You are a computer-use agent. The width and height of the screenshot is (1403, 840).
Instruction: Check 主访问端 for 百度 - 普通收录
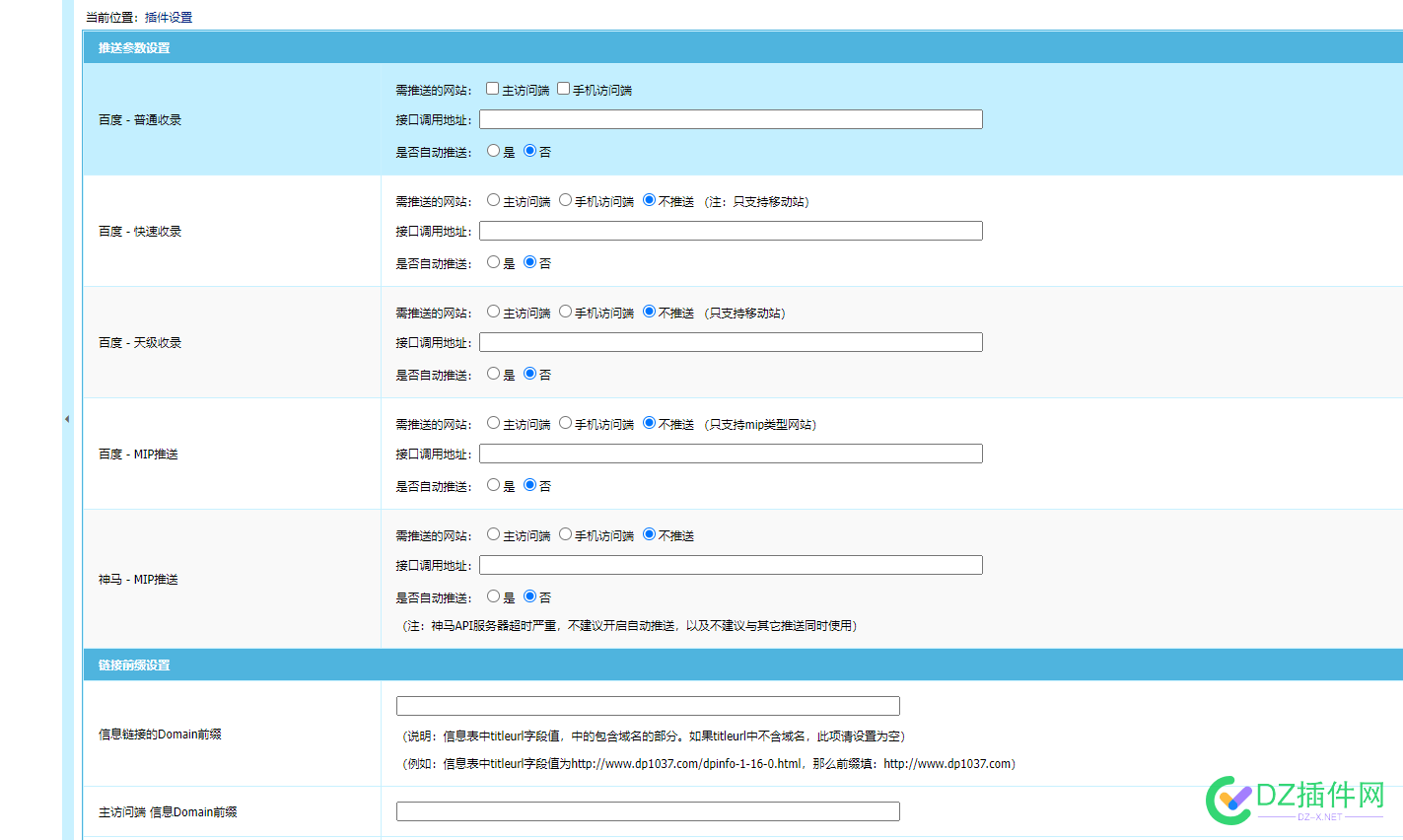493,89
